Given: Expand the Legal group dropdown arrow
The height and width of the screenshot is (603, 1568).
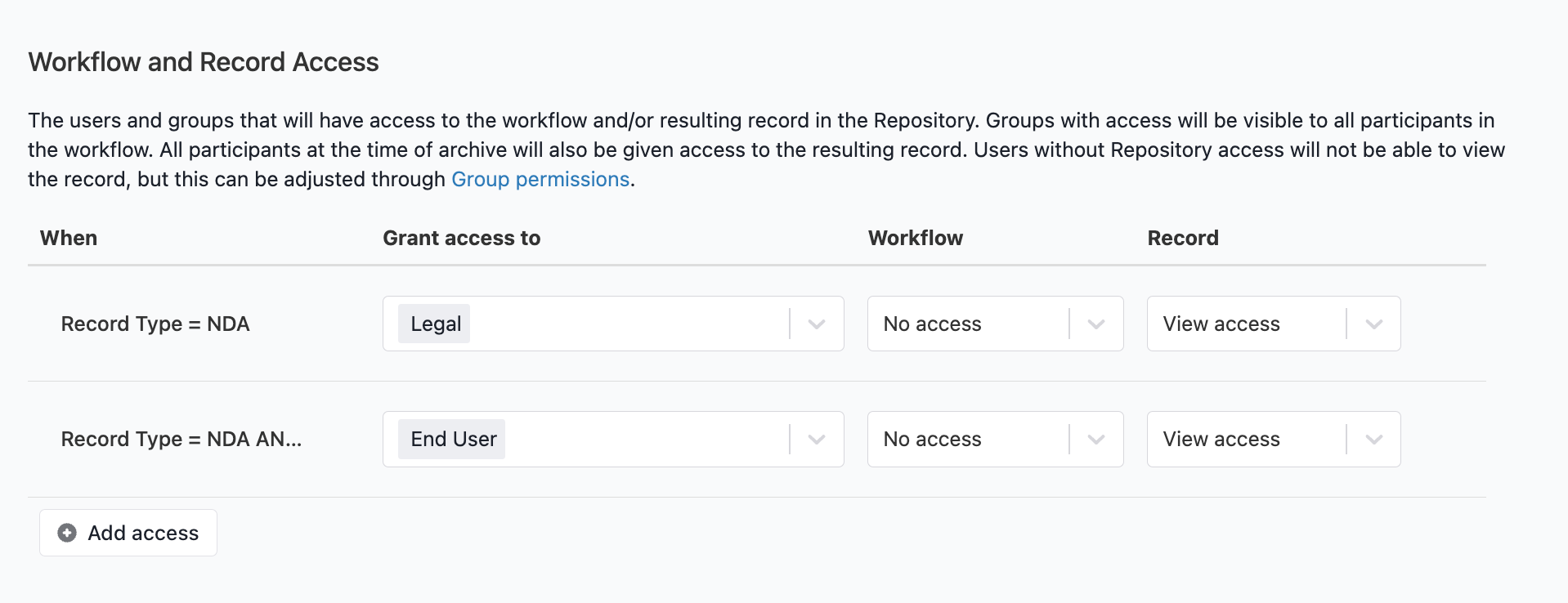Looking at the screenshot, I should (x=816, y=324).
